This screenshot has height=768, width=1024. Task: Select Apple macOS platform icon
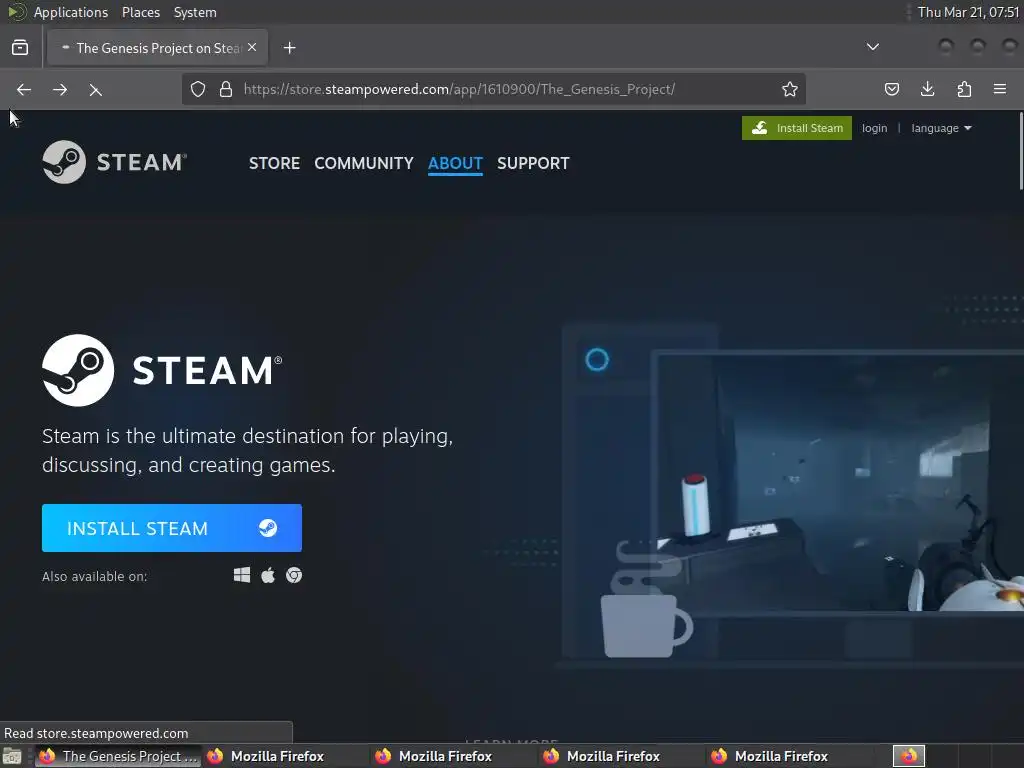(x=268, y=575)
